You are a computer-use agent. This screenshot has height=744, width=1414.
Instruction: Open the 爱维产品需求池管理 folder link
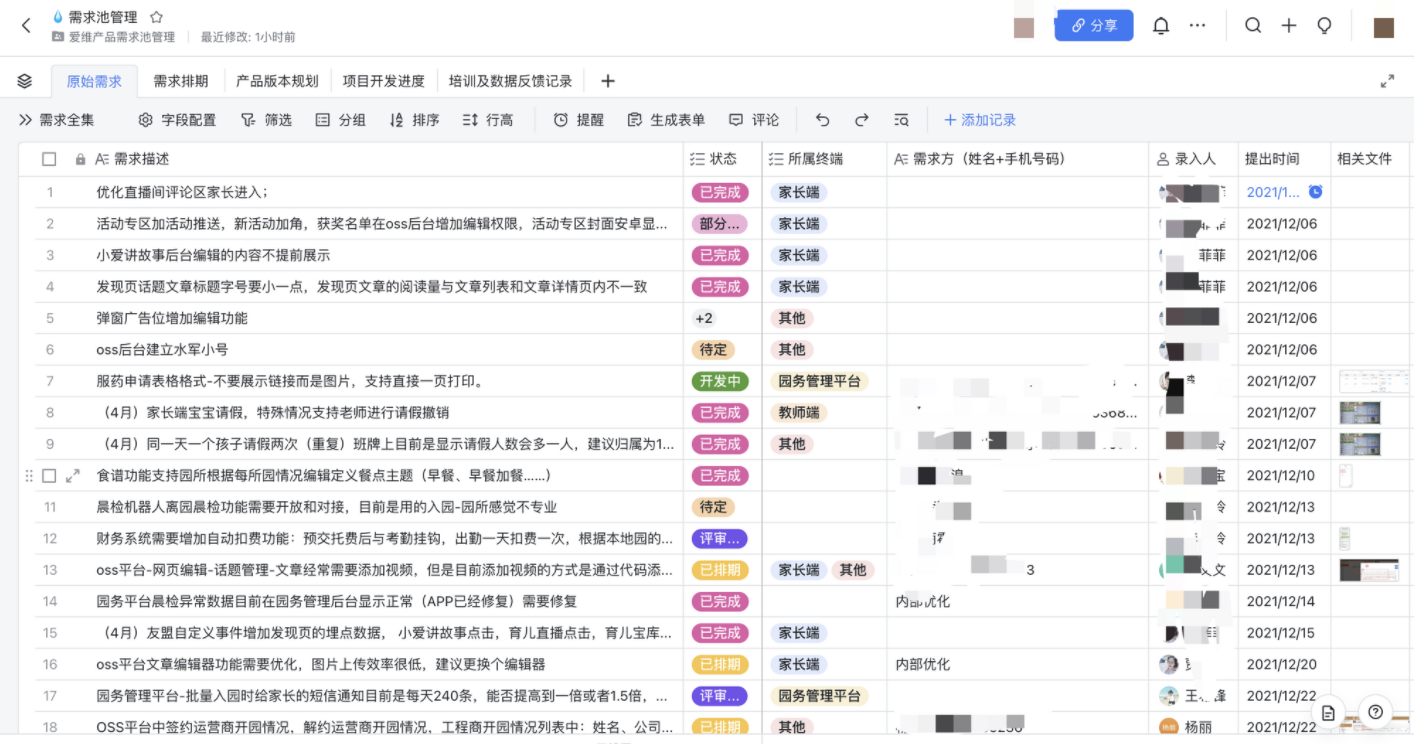coord(113,37)
